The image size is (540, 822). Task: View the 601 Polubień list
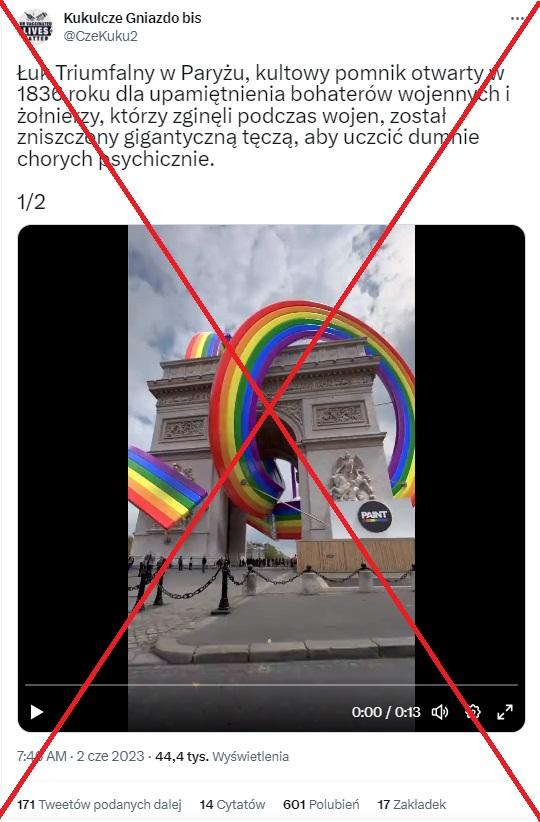pos(321,804)
